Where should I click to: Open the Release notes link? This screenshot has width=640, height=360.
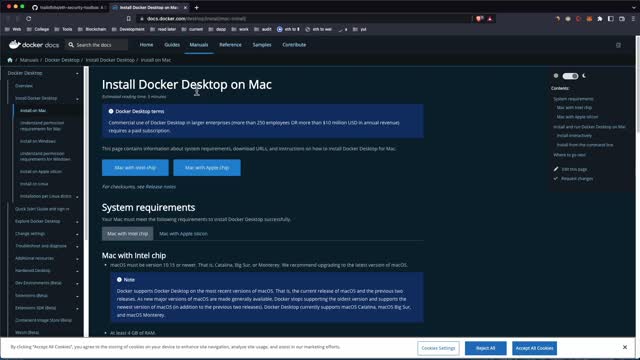click(161, 187)
